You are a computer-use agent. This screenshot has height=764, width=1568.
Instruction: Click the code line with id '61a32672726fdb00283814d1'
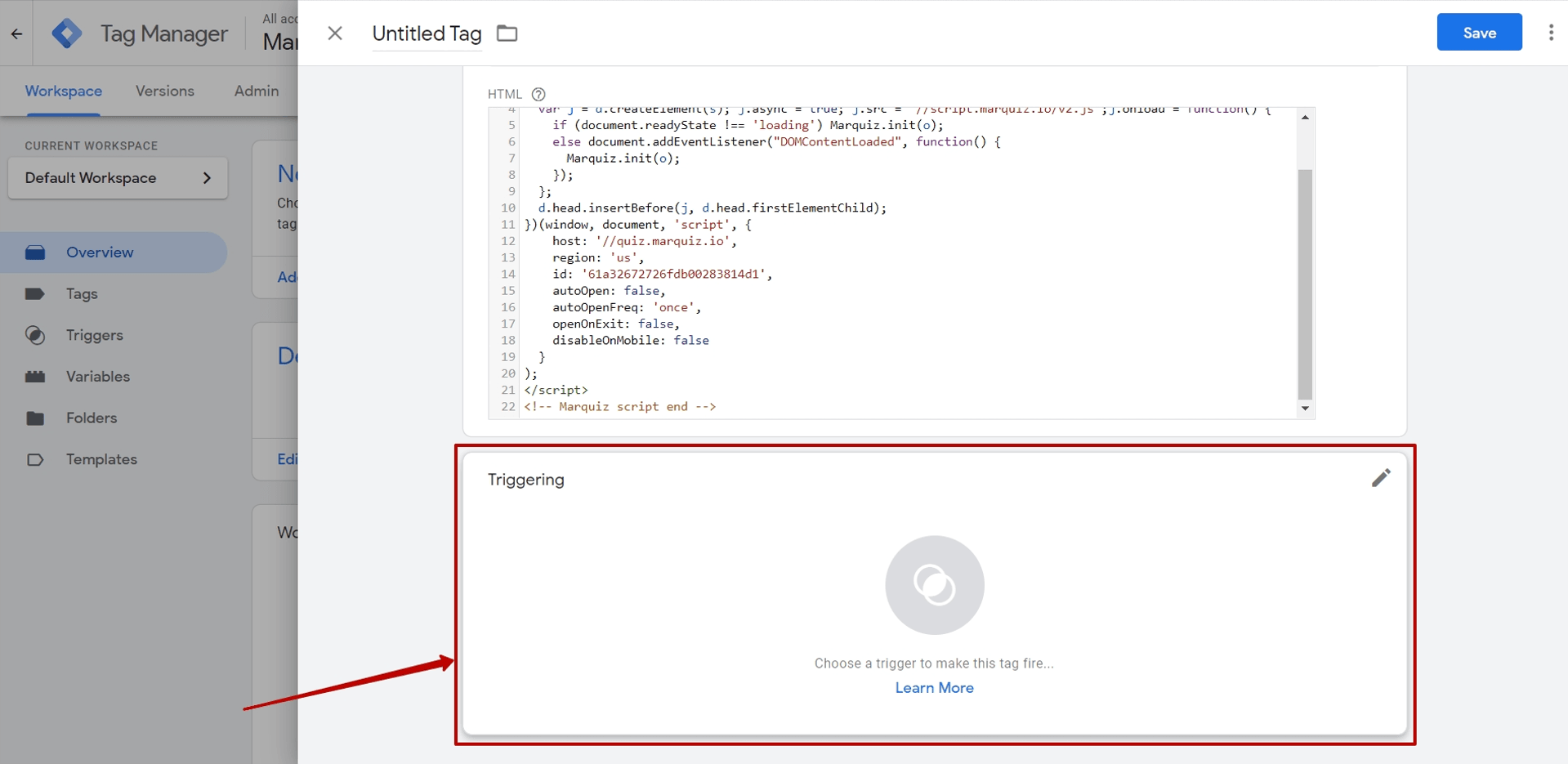pyautogui.click(x=662, y=275)
